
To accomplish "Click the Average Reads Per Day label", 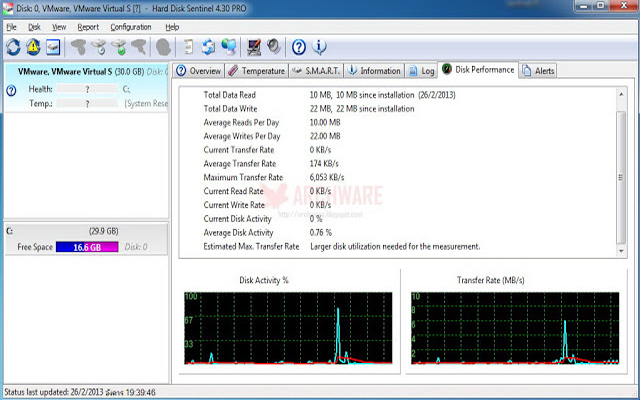I will 241,122.
